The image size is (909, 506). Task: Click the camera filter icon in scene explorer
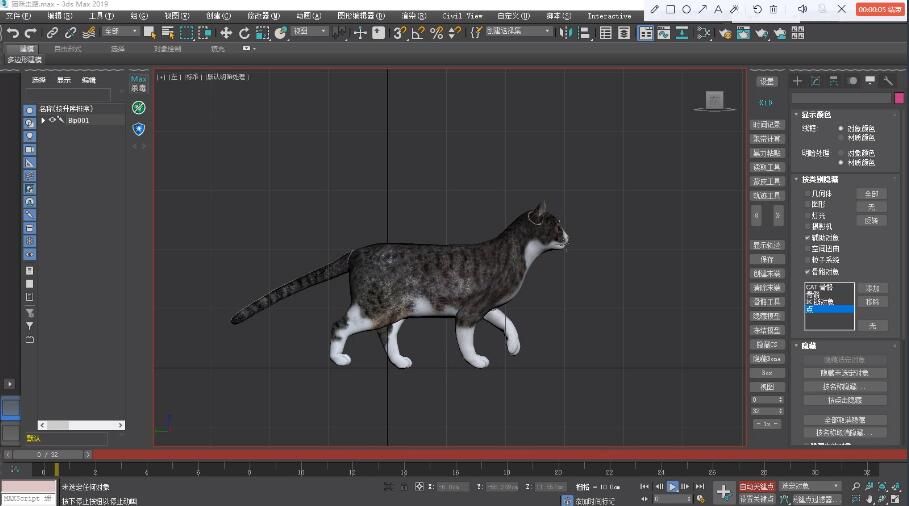tap(30, 150)
